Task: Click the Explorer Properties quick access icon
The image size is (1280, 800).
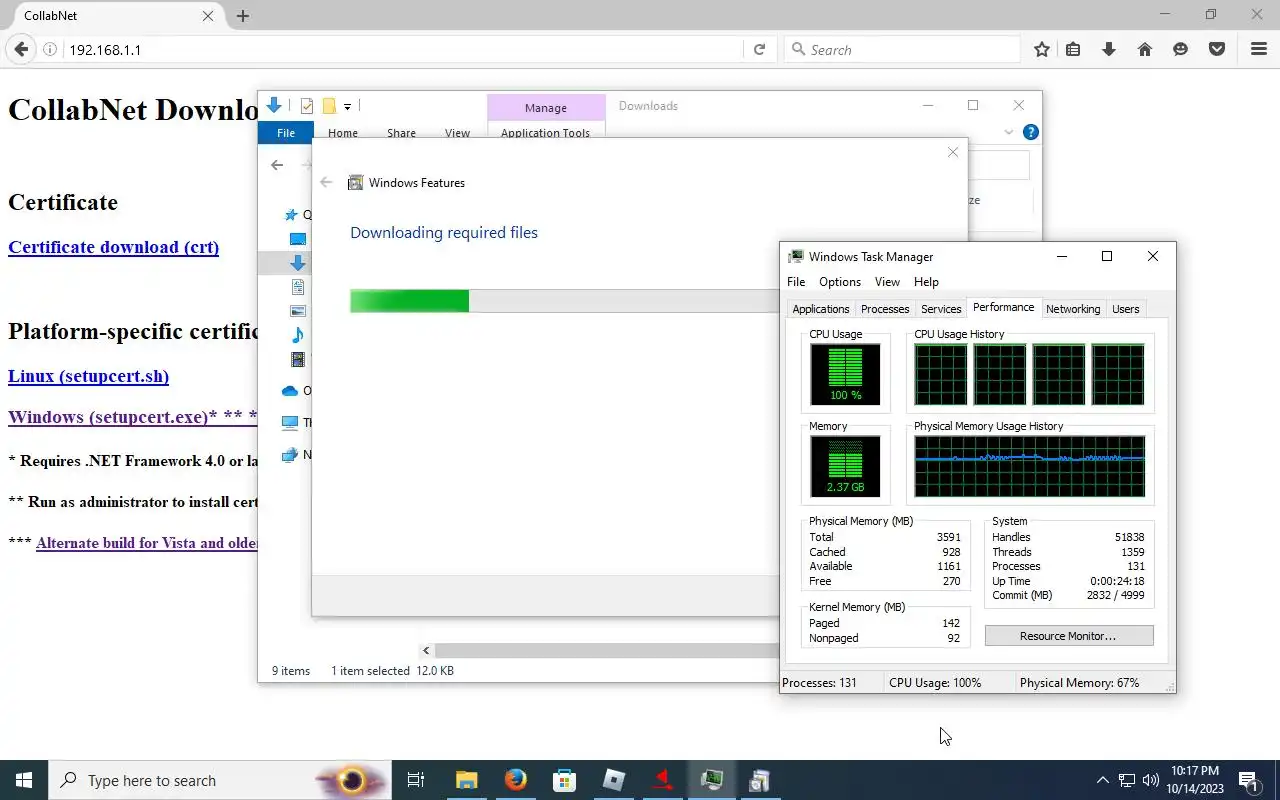Action: (307, 106)
